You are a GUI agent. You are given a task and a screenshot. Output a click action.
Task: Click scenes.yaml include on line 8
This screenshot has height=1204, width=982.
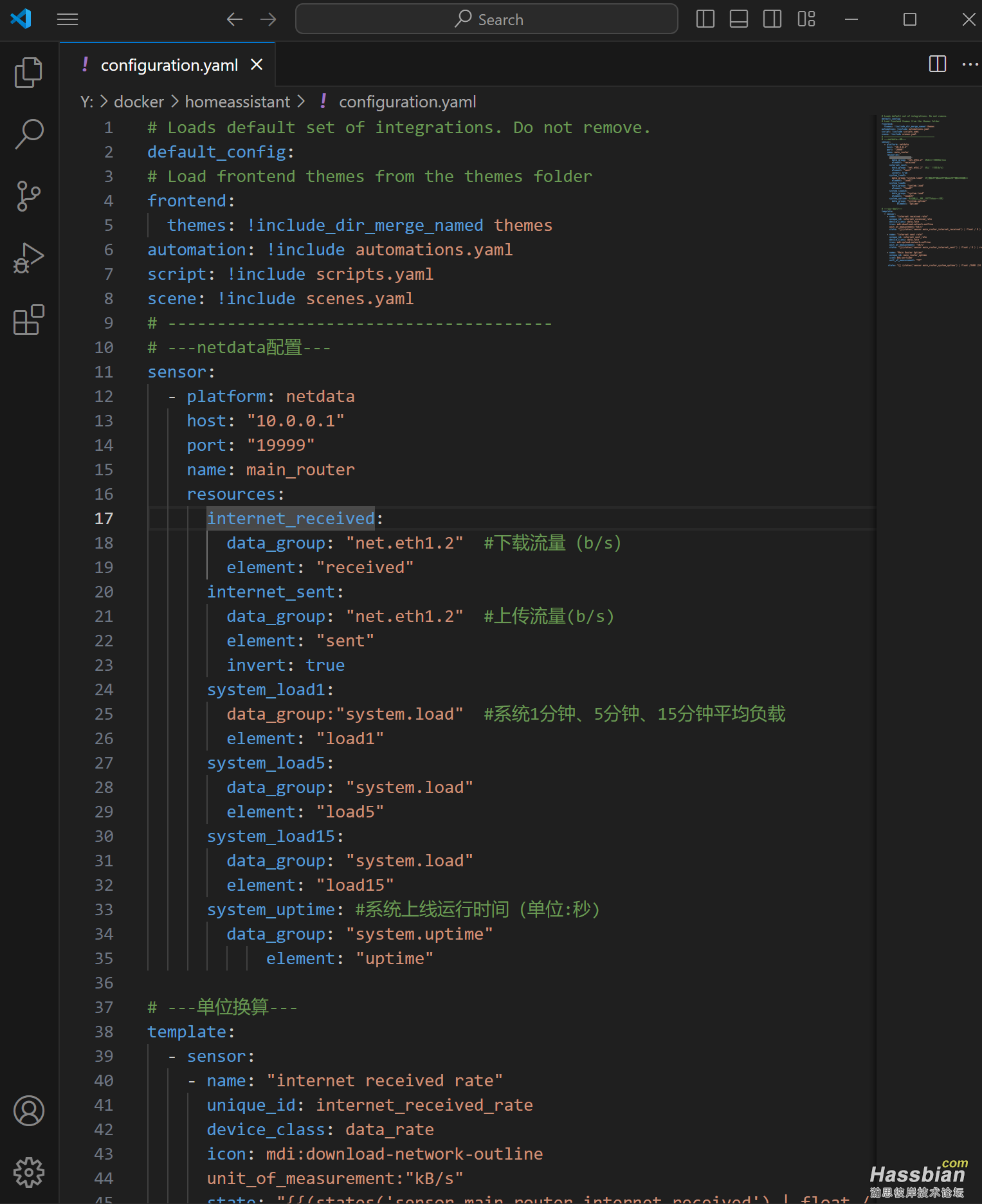[x=360, y=299]
